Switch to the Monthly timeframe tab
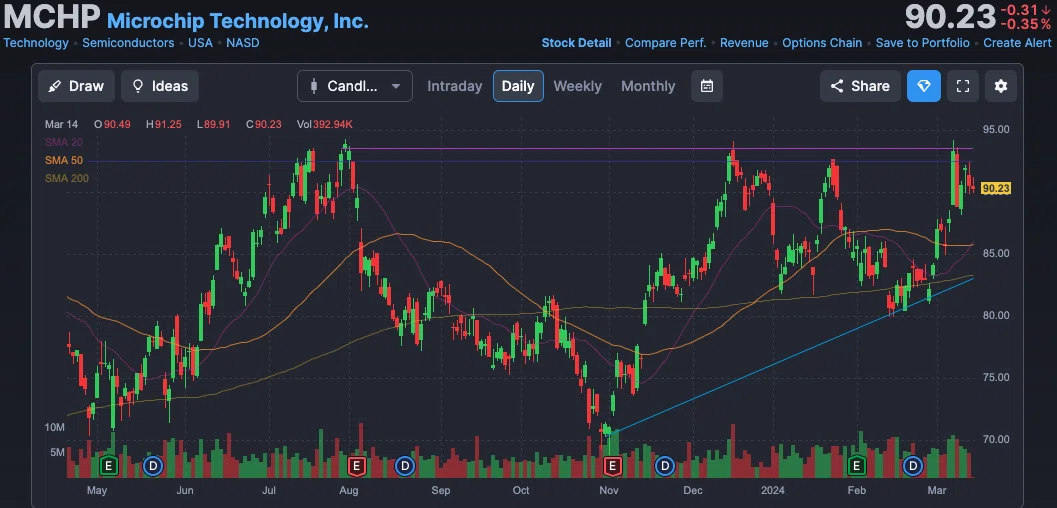The height and width of the screenshot is (508, 1057). tap(648, 86)
